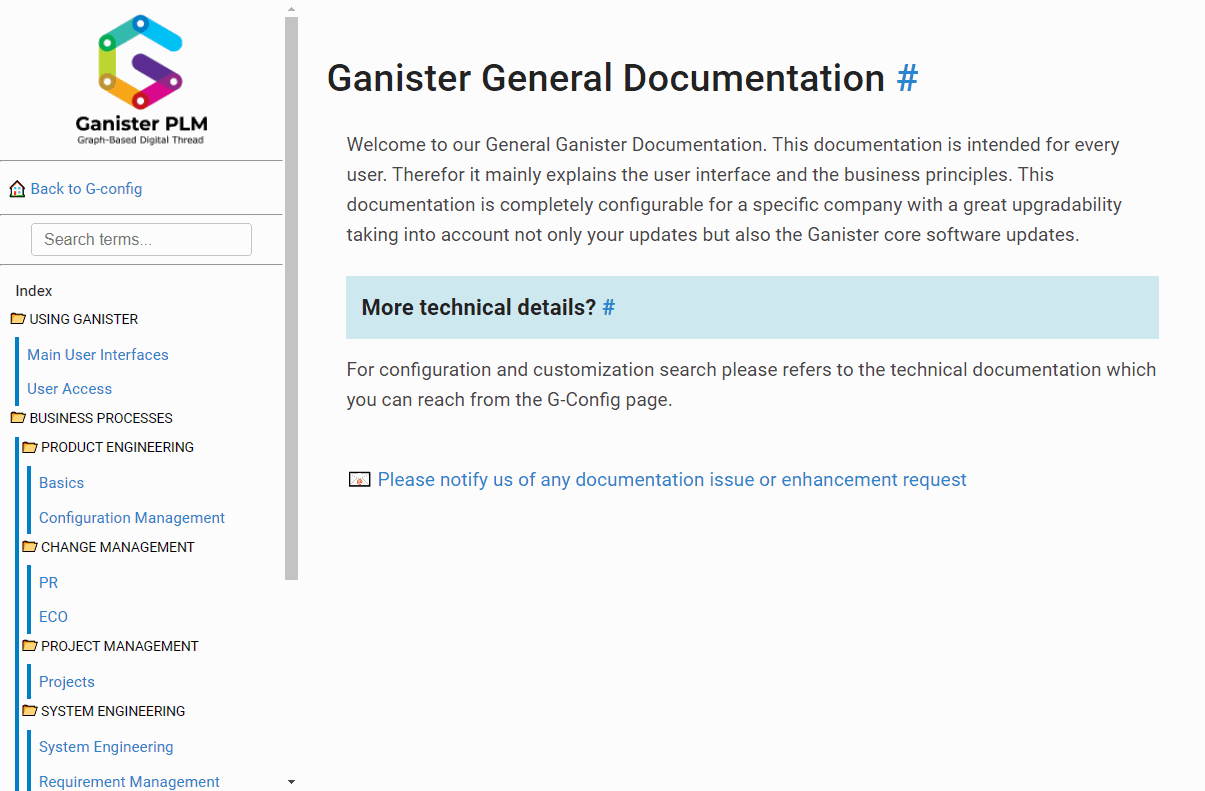
Task: Click the CHANGE MANAGEMENT folder icon
Action: (29, 547)
